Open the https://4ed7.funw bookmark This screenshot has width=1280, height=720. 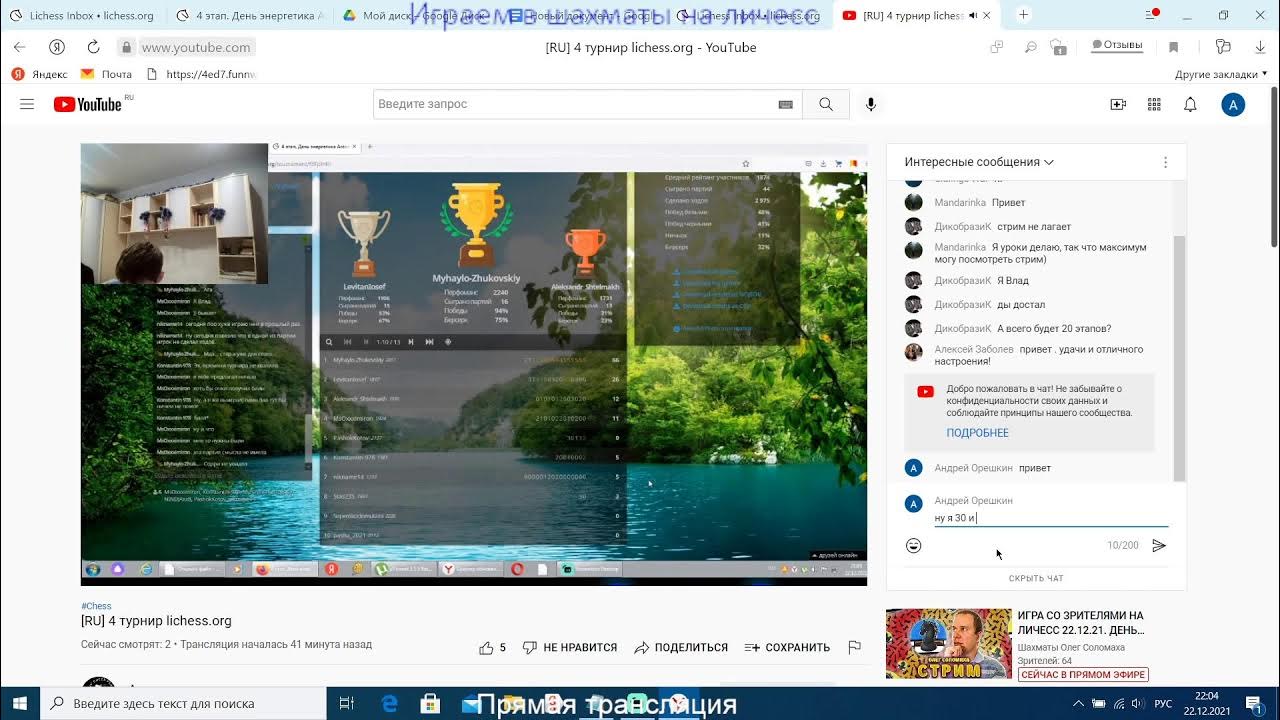click(201, 74)
